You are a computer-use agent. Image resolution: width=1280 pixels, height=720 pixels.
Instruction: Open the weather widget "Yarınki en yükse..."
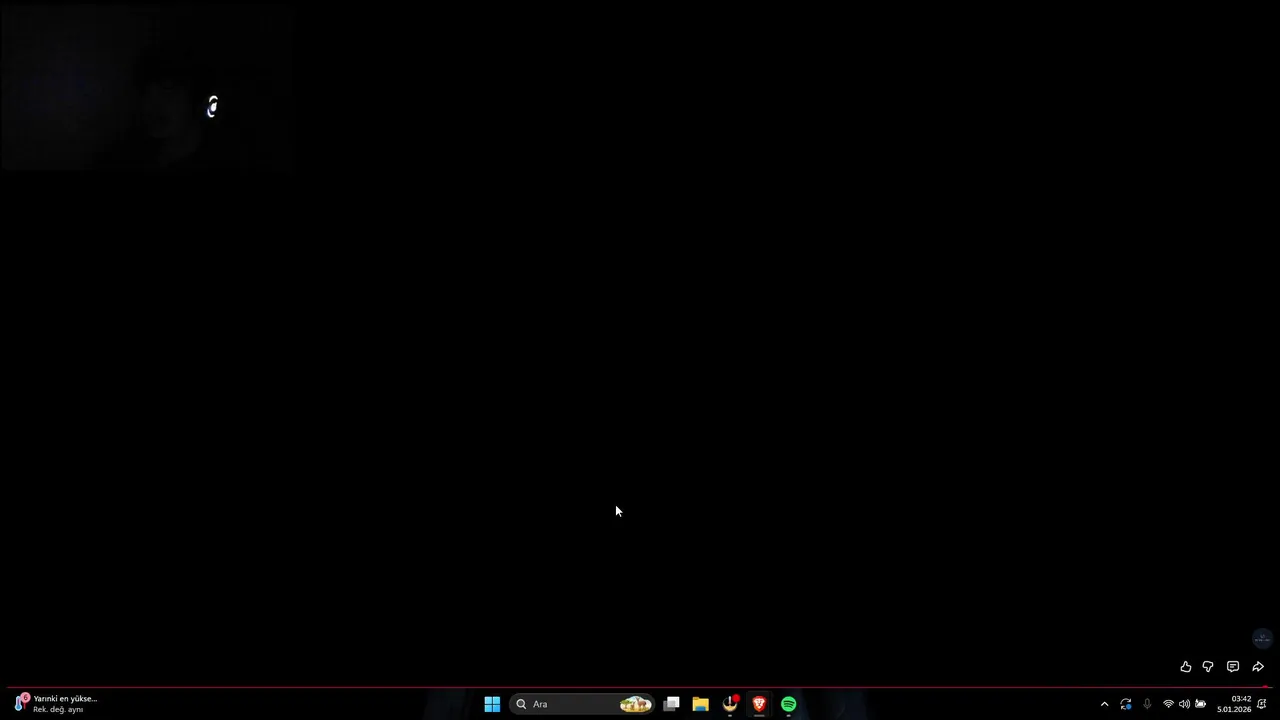(56, 704)
